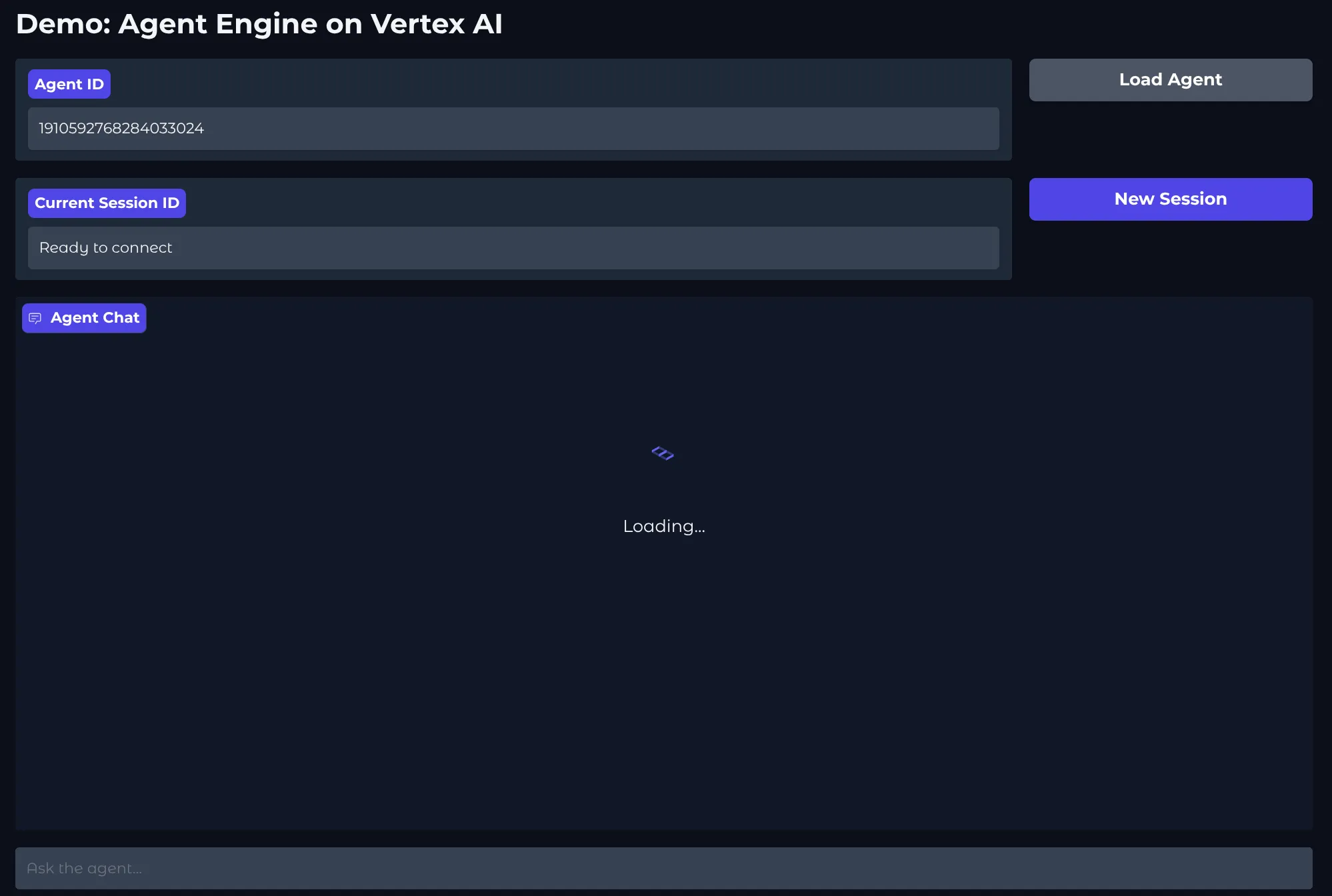Image resolution: width=1332 pixels, height=896 pixels.
Task: Click the Agent Chat label text
Action: [x=95, y=318]
